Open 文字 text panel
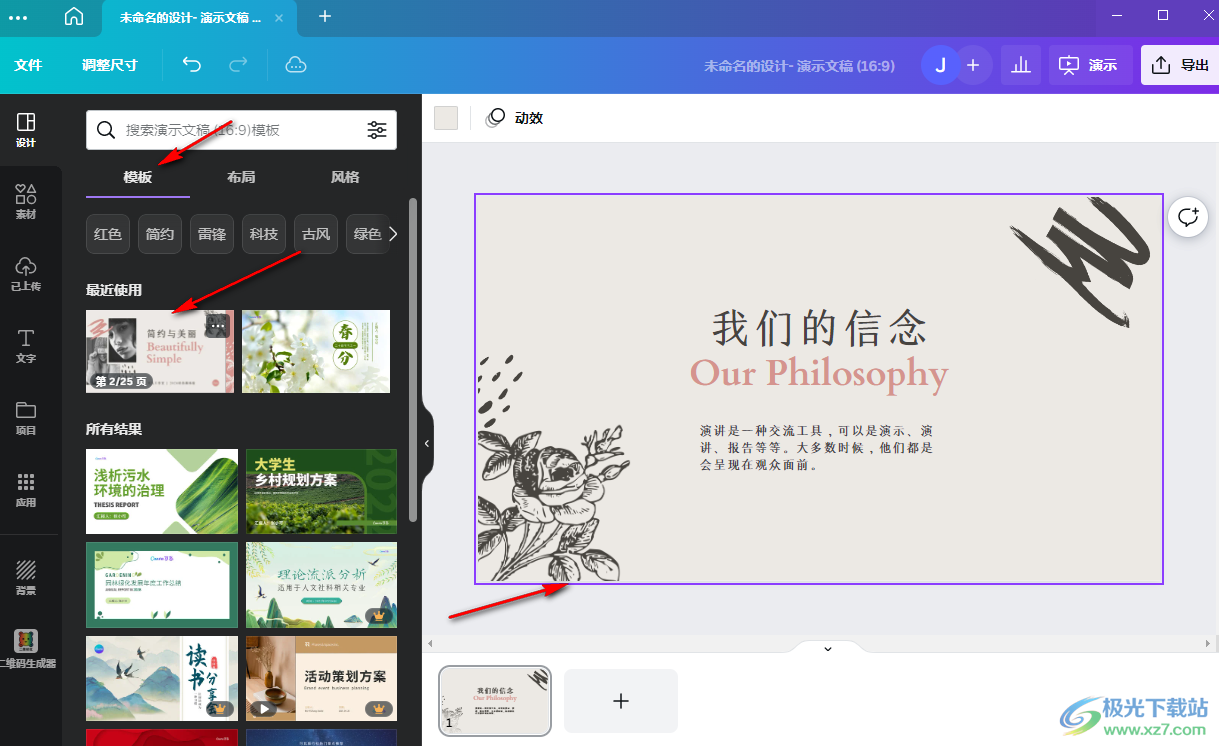The image size is (1219, 746). (x=26, y=346)
